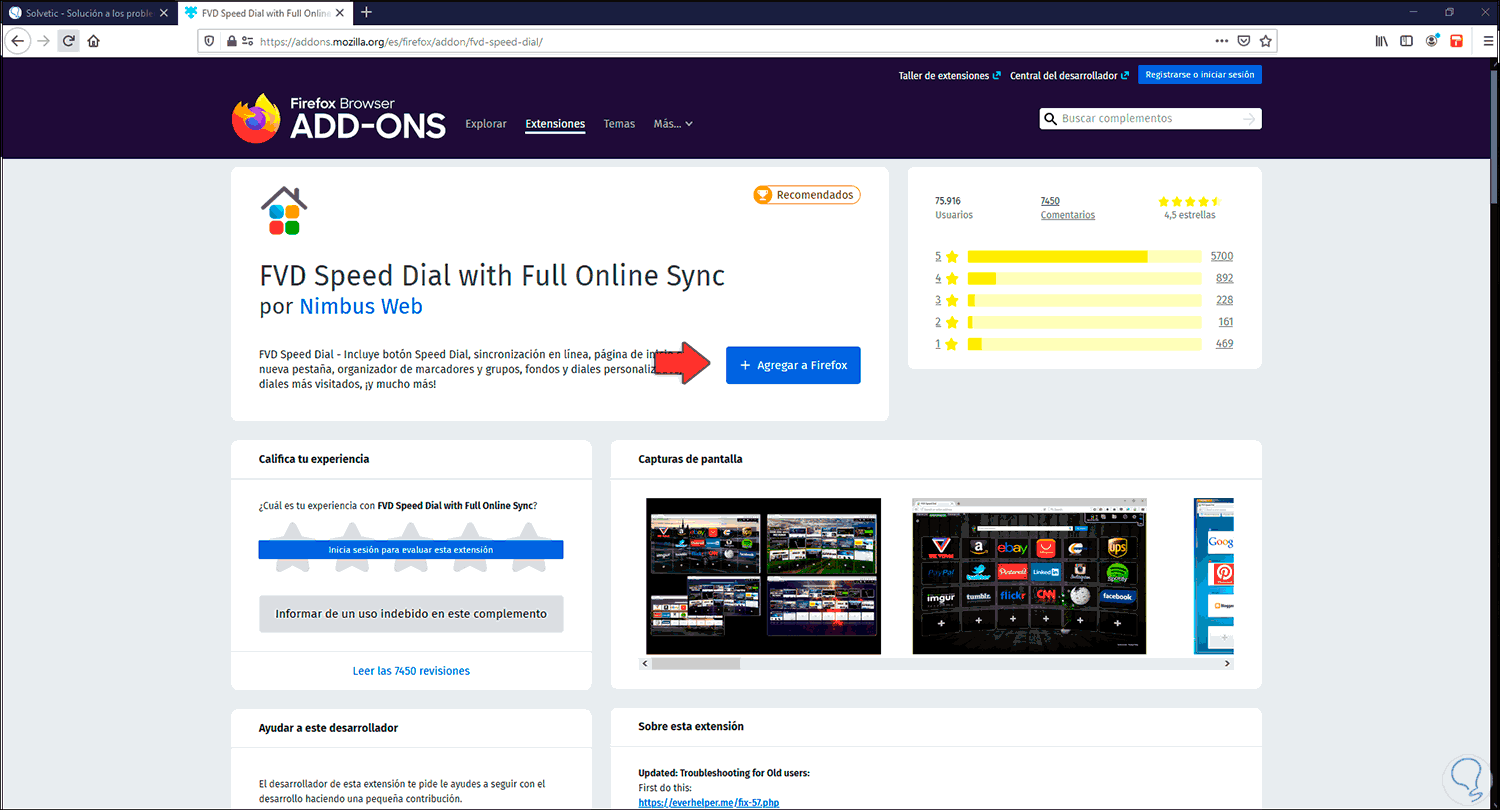Screen dimensions: 1500x810
Task: Click the screenshots horizontal scrollbar thumb
Action: [x=696, y=663]
